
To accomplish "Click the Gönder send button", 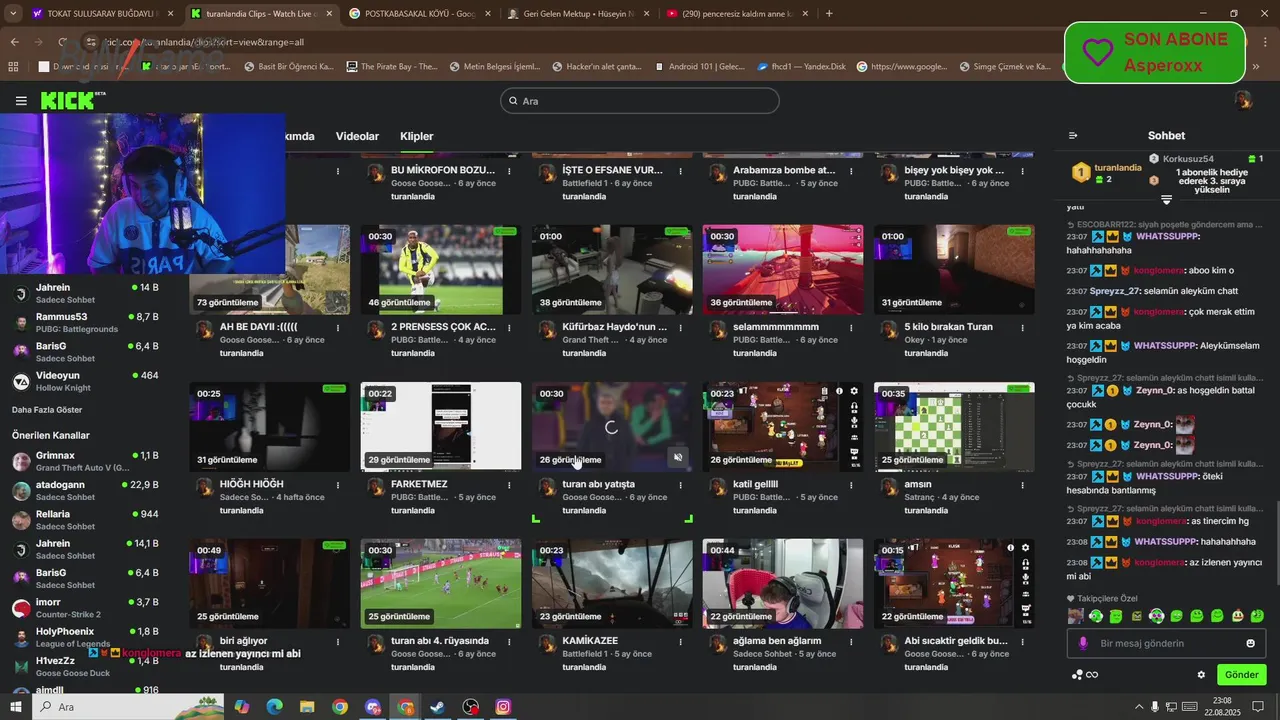I will click(1241, 675).
